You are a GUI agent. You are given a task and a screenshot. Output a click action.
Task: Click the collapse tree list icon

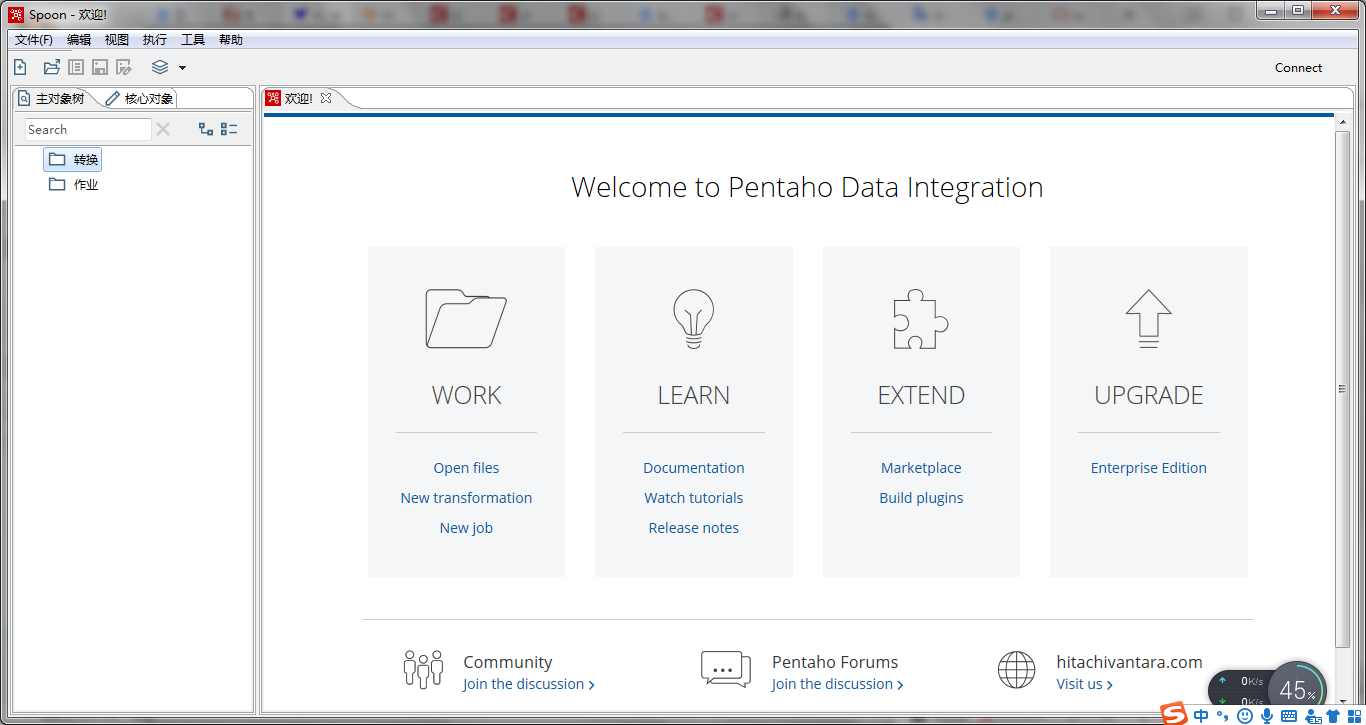pos(229,129)
